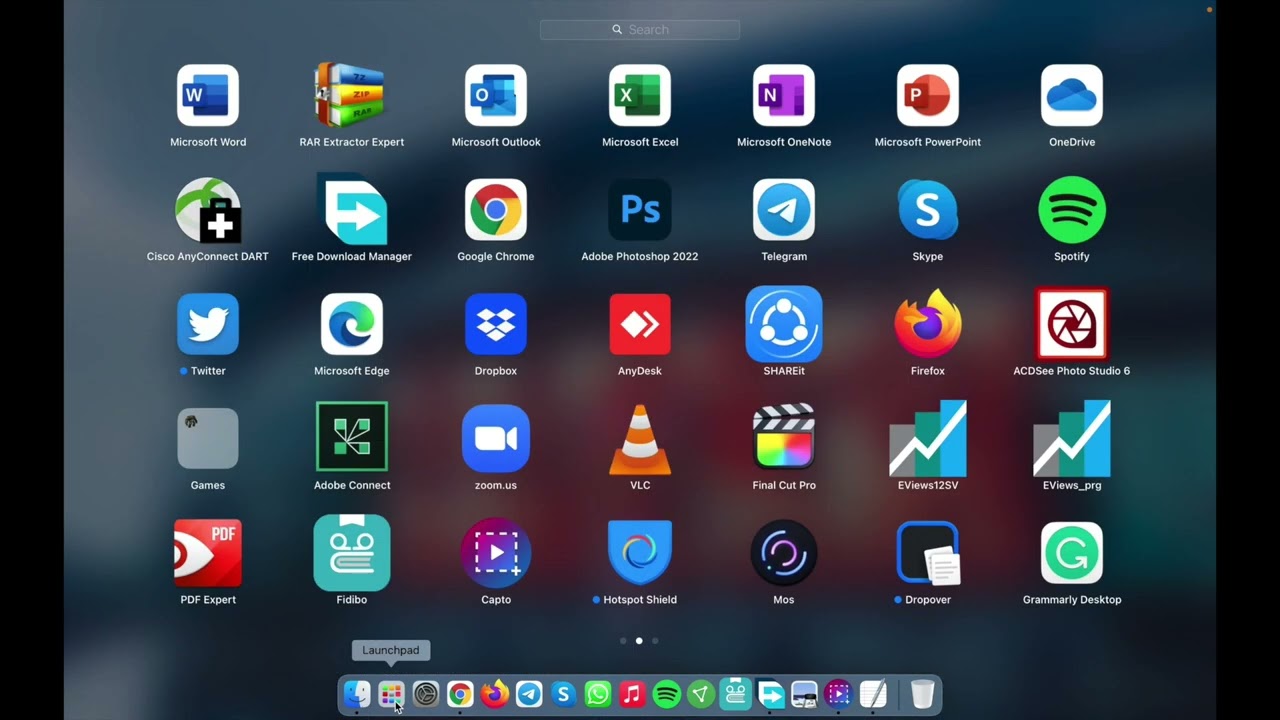The height and width of the screenshot is (720, 1280).
Task: Click Free Download Manager Dock icon
Action: 770,694
